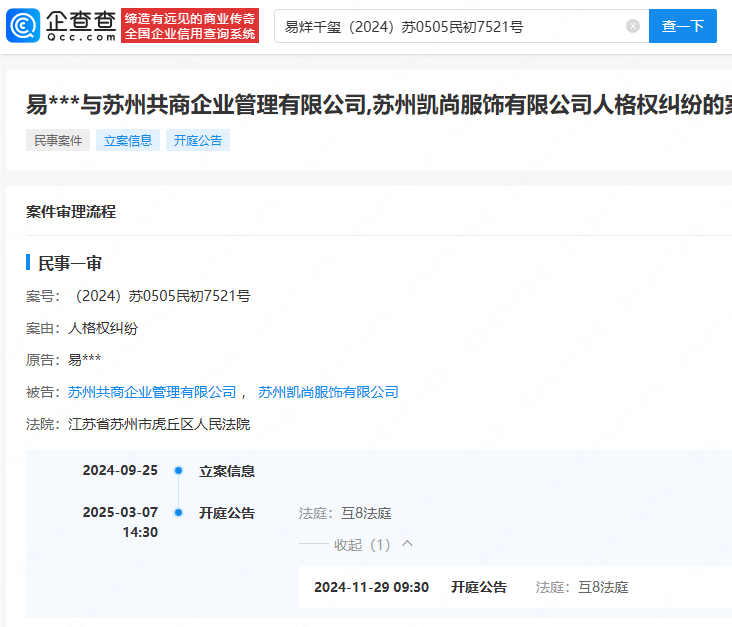Click the time 14:30 under 2025-03-07
Image resolution: width=732 pixels, height=627 pixels.
click(x=140, y=532)
